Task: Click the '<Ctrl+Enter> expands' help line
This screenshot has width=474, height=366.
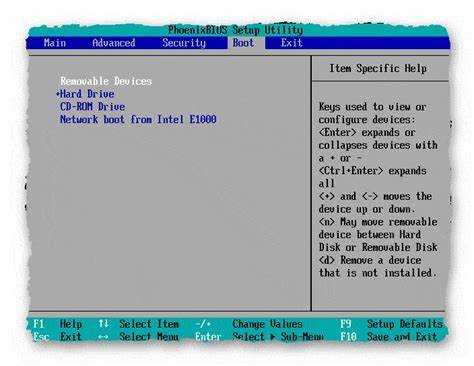Action: click(x=373, y=171)
